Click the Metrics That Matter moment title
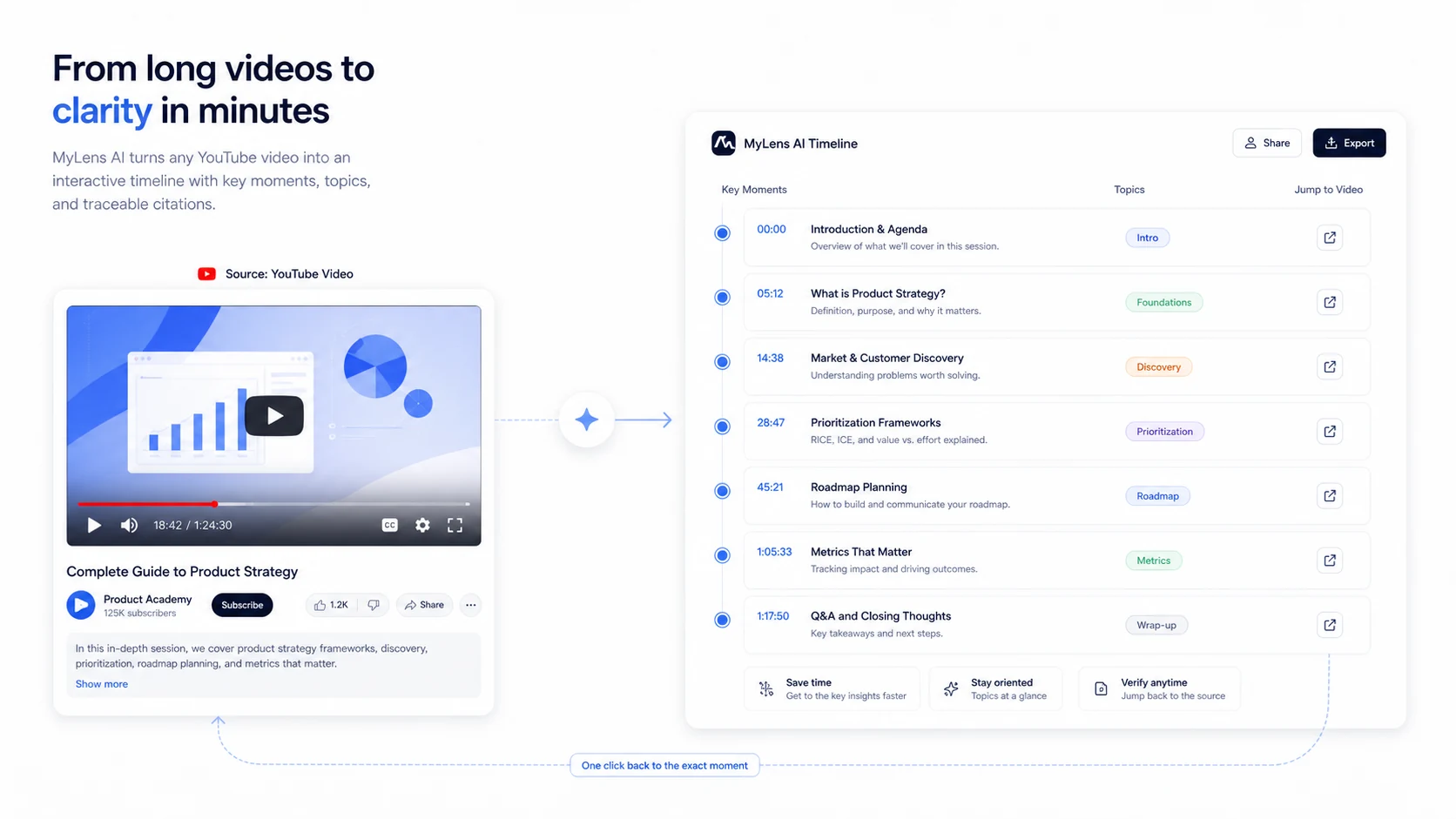This screenshot has height=819, width=1456. click(861, 552)
